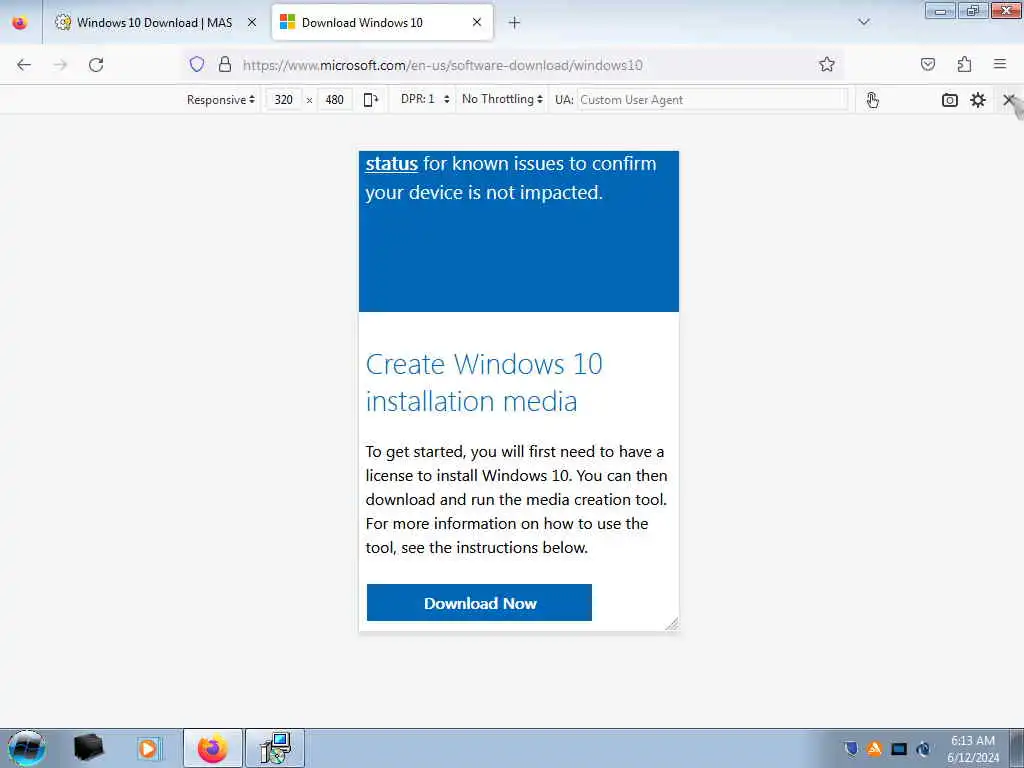Open the tracking protection shield icon

197,64
